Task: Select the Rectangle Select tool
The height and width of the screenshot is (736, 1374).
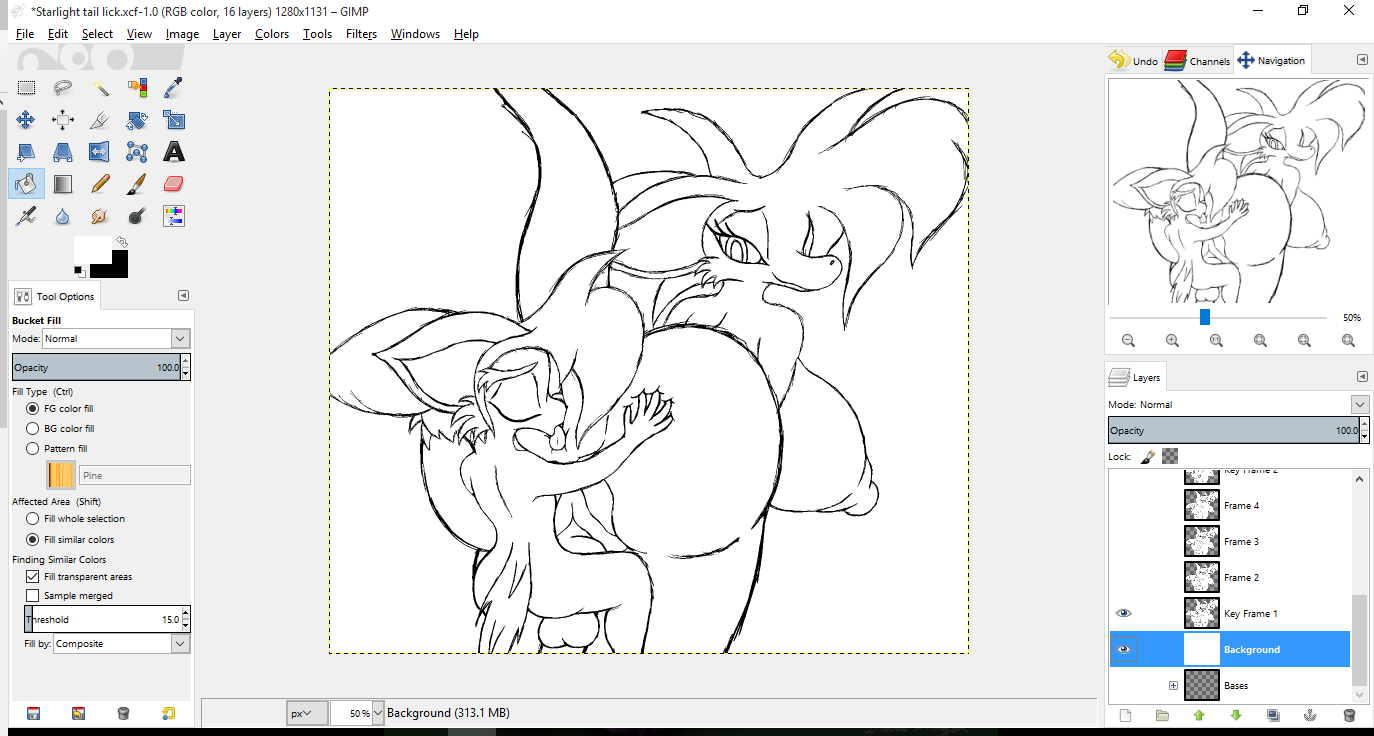Action: 26,88
